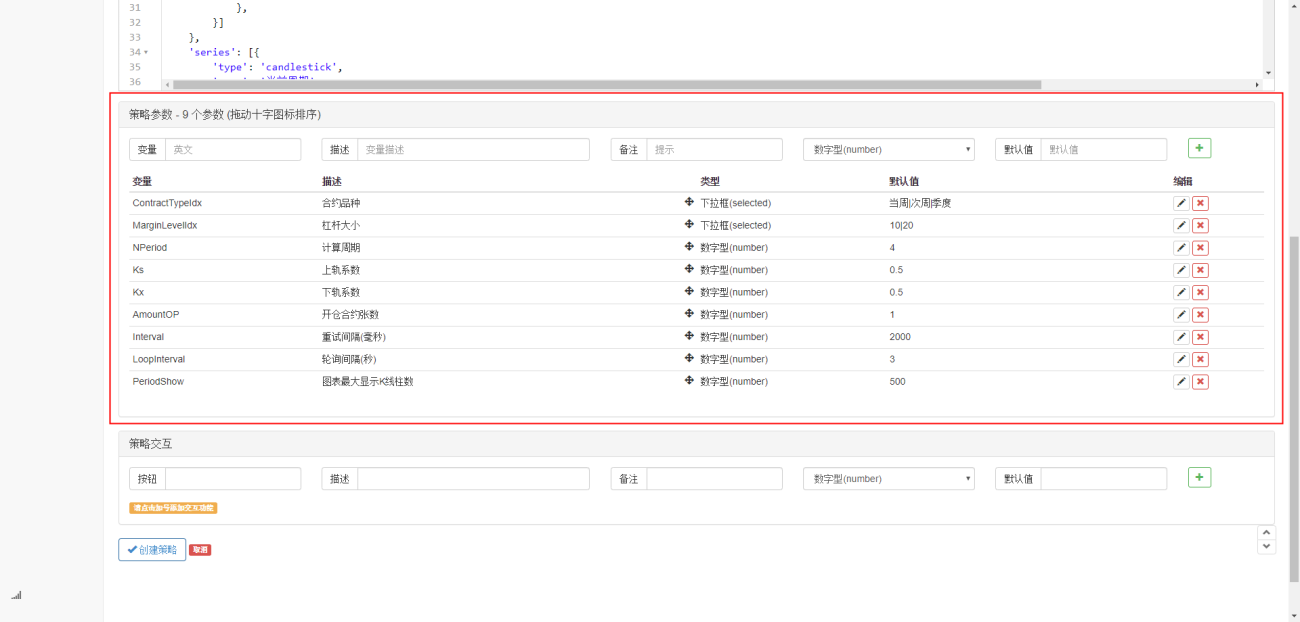Click pencil icon for NPeriod row
1300x622 pixels.
point(1181,248)
